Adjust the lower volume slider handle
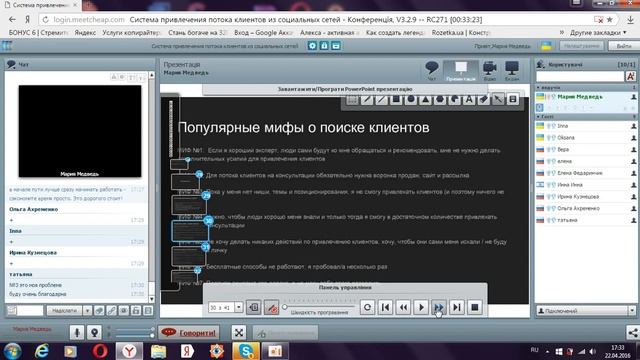This screenshot has height=360, width=640. tap(152, 336)
